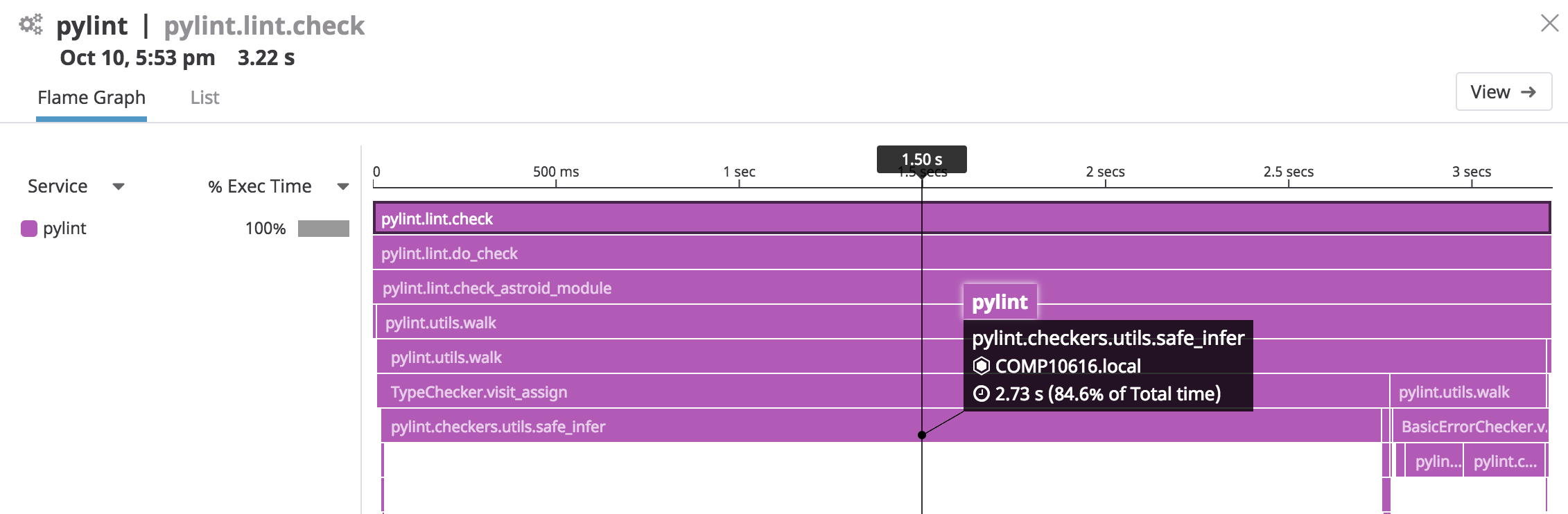Open the % Exec Time dropdown
Viewport: 1568px width, 514px height.
[x=342, y=186]
